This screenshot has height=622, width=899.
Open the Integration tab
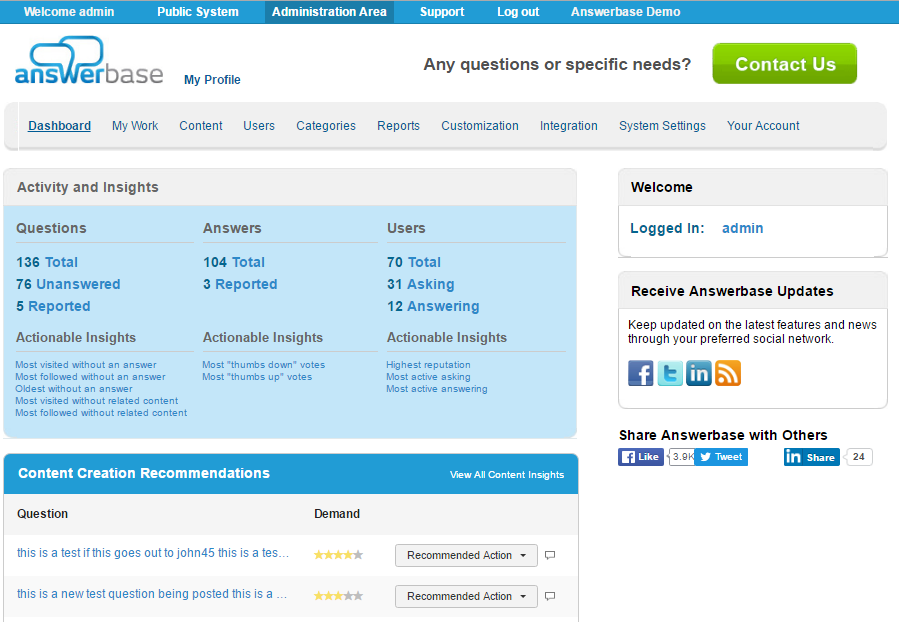(x=569, y=126)
